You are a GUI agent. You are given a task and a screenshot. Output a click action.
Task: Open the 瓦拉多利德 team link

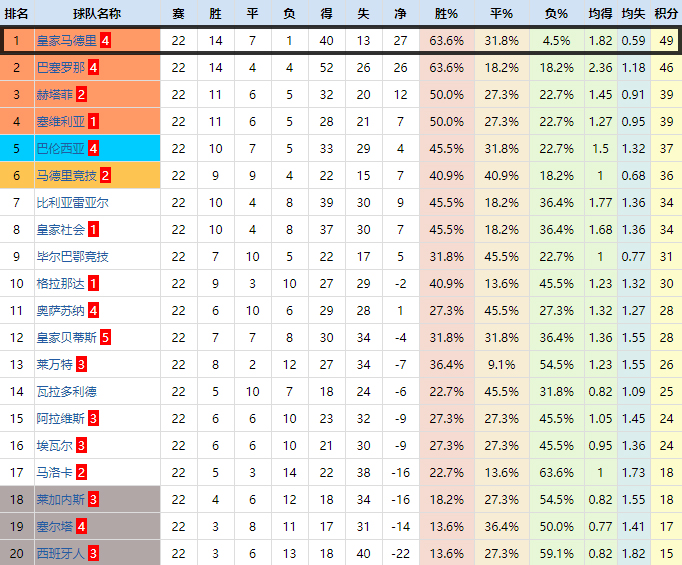click(67, 391)
